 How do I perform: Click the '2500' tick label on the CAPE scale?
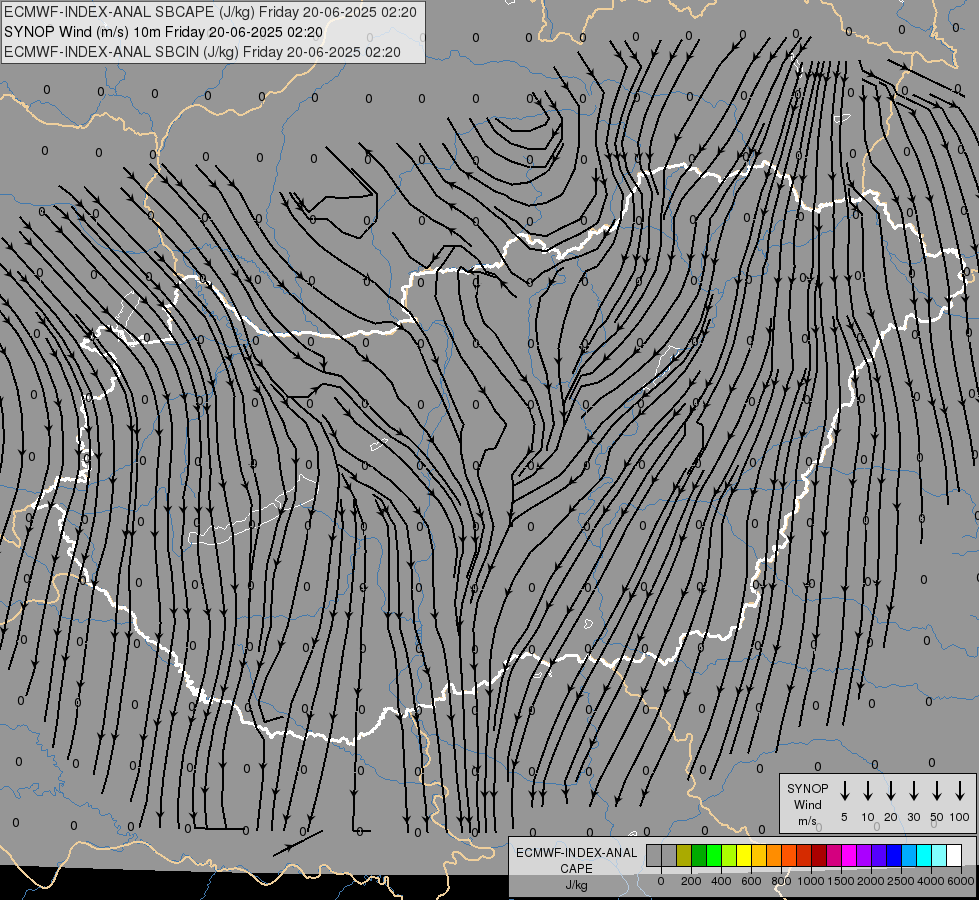901,881
